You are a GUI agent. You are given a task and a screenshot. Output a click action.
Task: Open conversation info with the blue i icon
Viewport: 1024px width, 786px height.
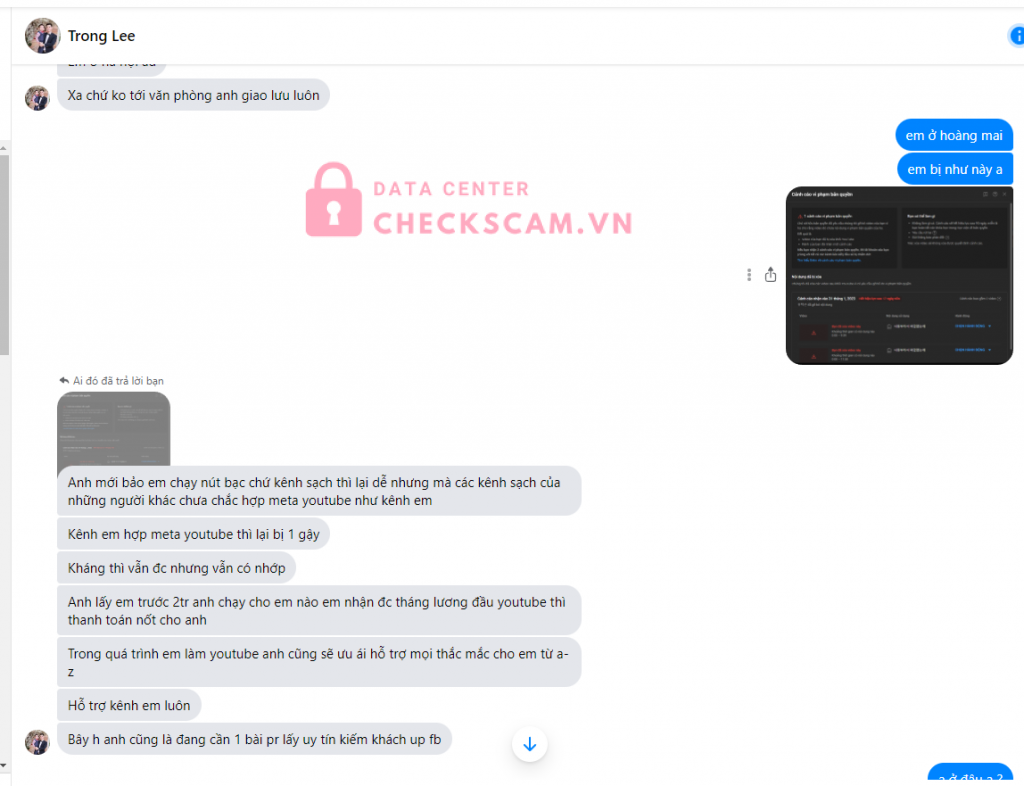tap(1016, 35)
